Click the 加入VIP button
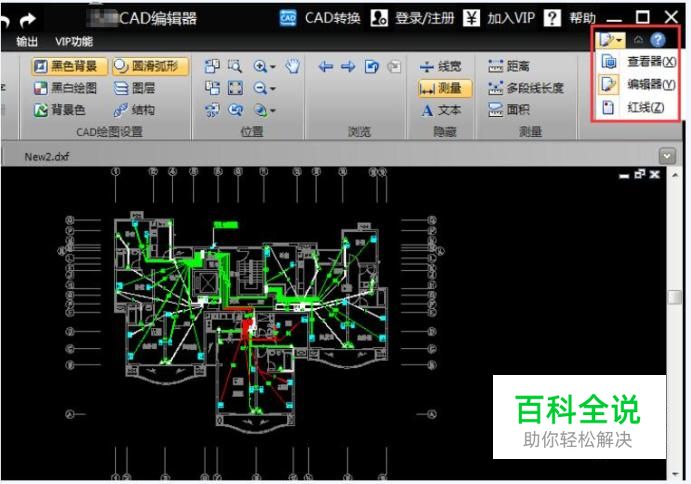 tap(499, 18)
